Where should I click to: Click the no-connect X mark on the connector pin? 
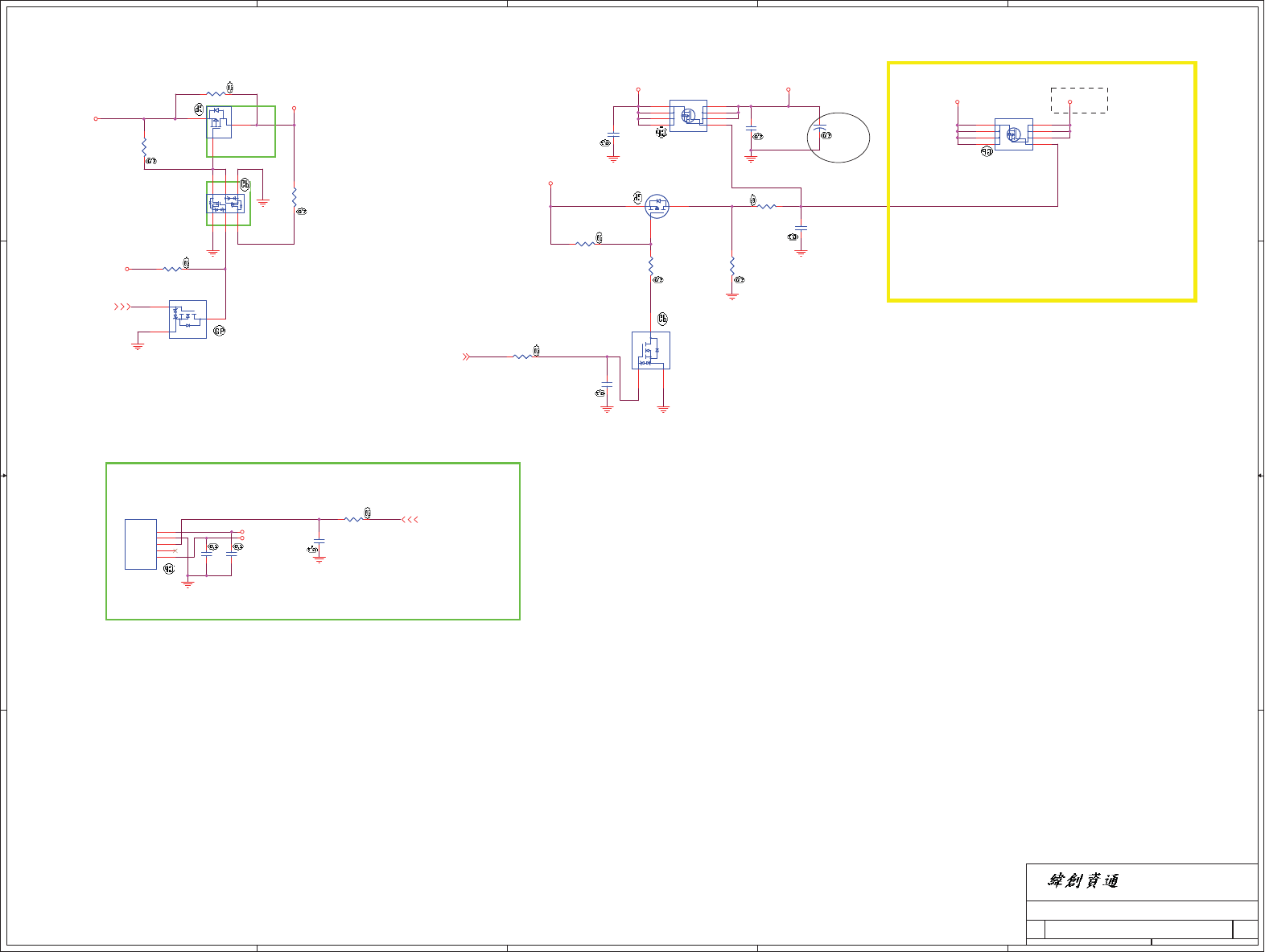175,550
